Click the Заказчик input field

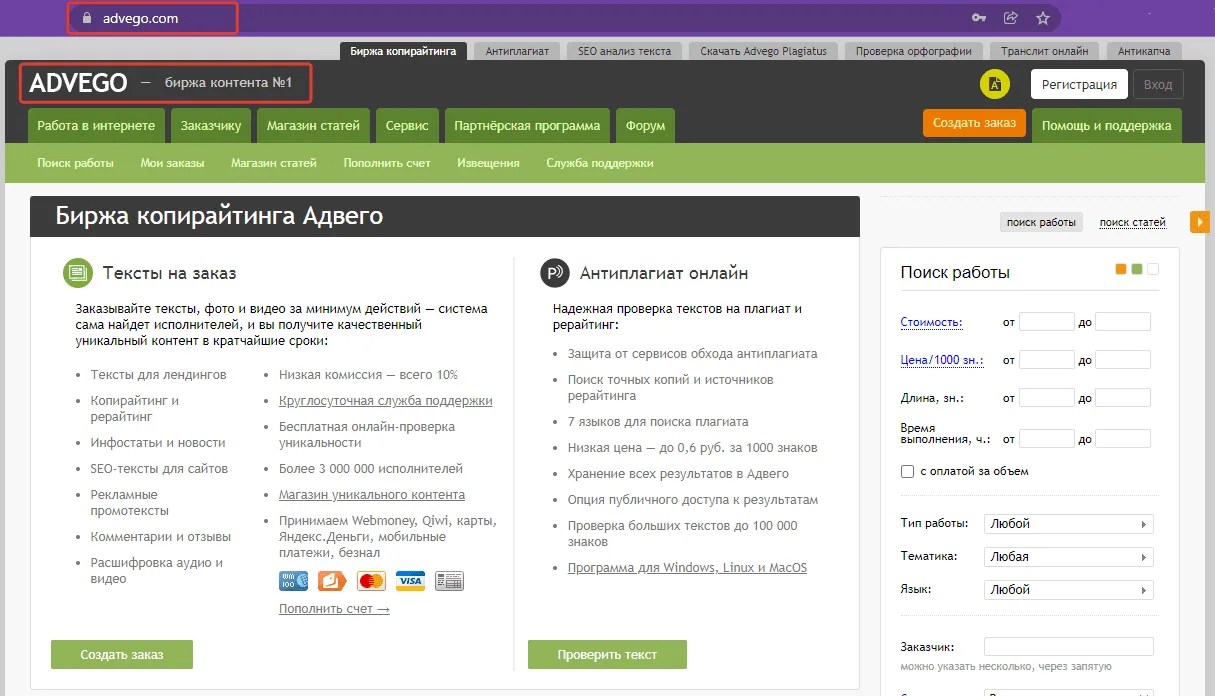[1068, 647]
